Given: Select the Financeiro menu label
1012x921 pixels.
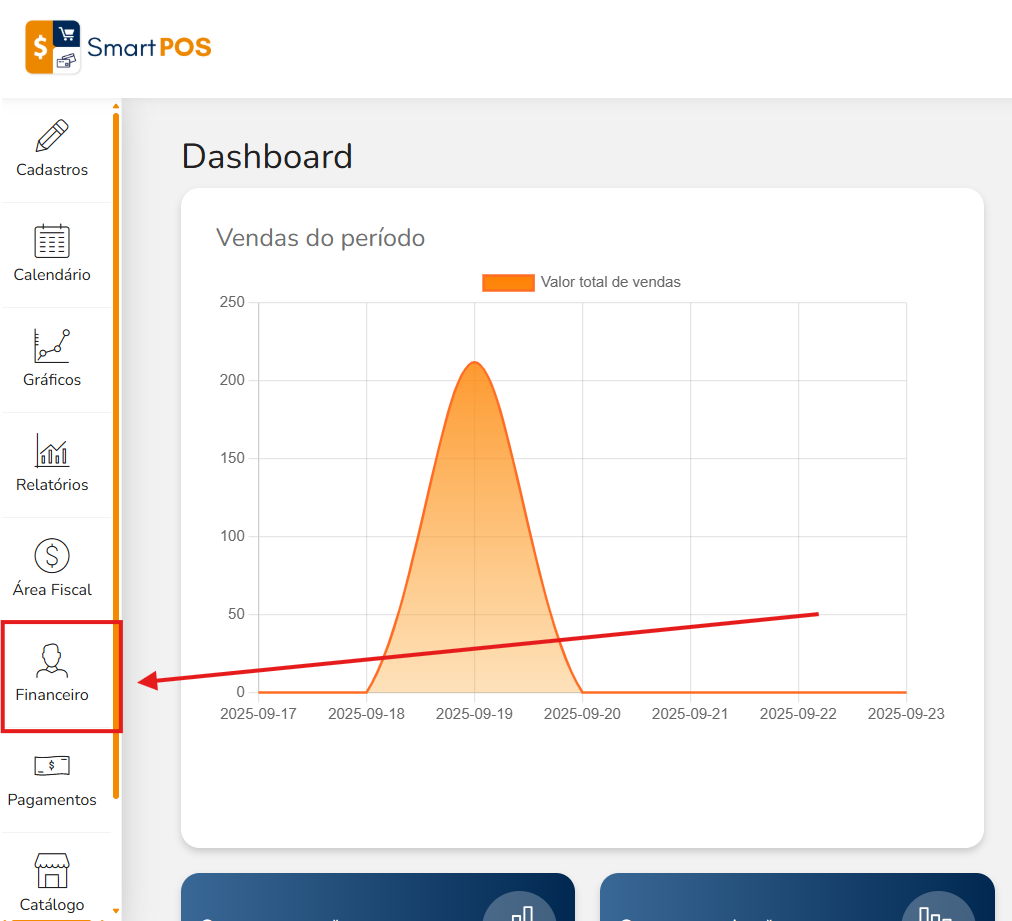Looking at the screenshot, I should [x=52, y=695].
